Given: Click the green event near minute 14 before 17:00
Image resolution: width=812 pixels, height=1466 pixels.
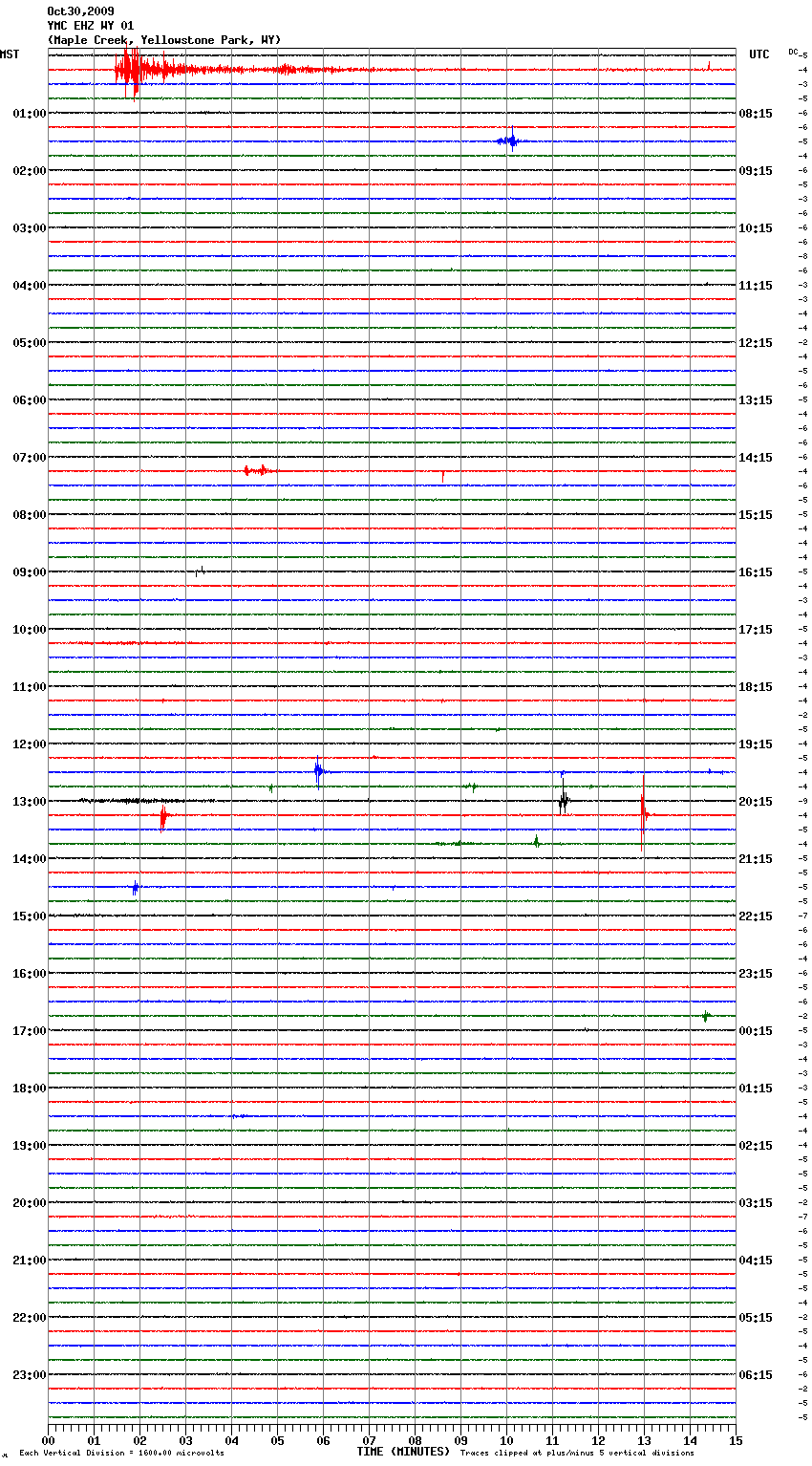Looking at the screenshot, I should pos(706,1016).
